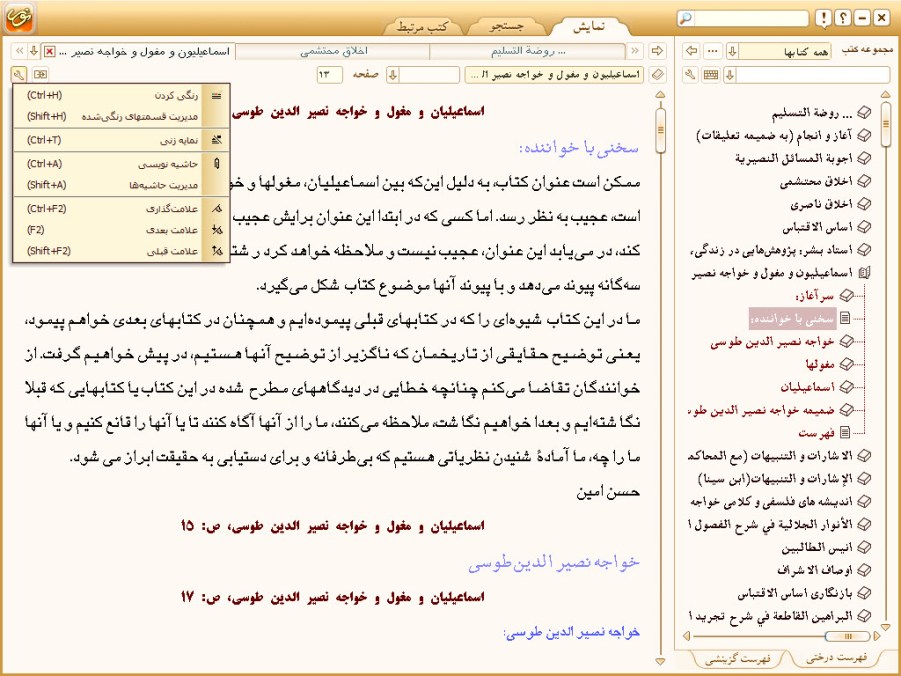Switch to the روضة التسليم document tab
The width and height of the screenshot is (901, 676).
[528, 51]
